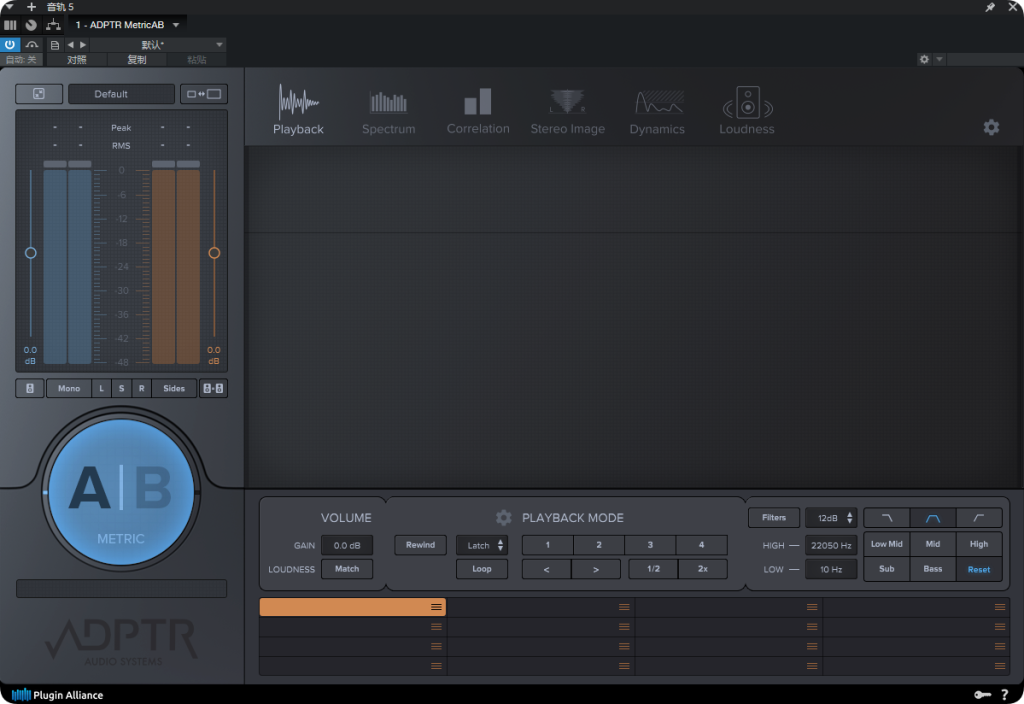
Task: Select cue point 1
Action: point(547,545)
